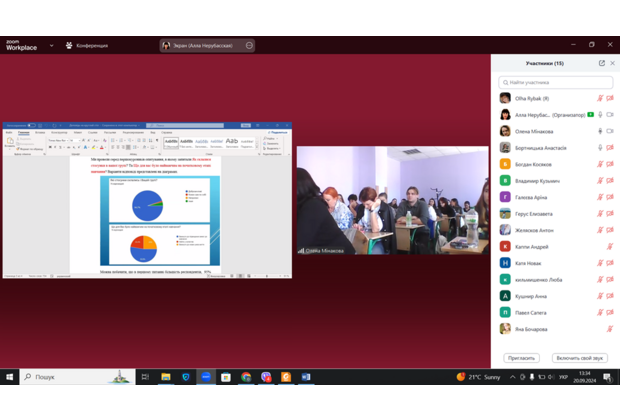Adjust the zoom slider in Word status bar
The image size is (620, 420).
pos(267,276)
